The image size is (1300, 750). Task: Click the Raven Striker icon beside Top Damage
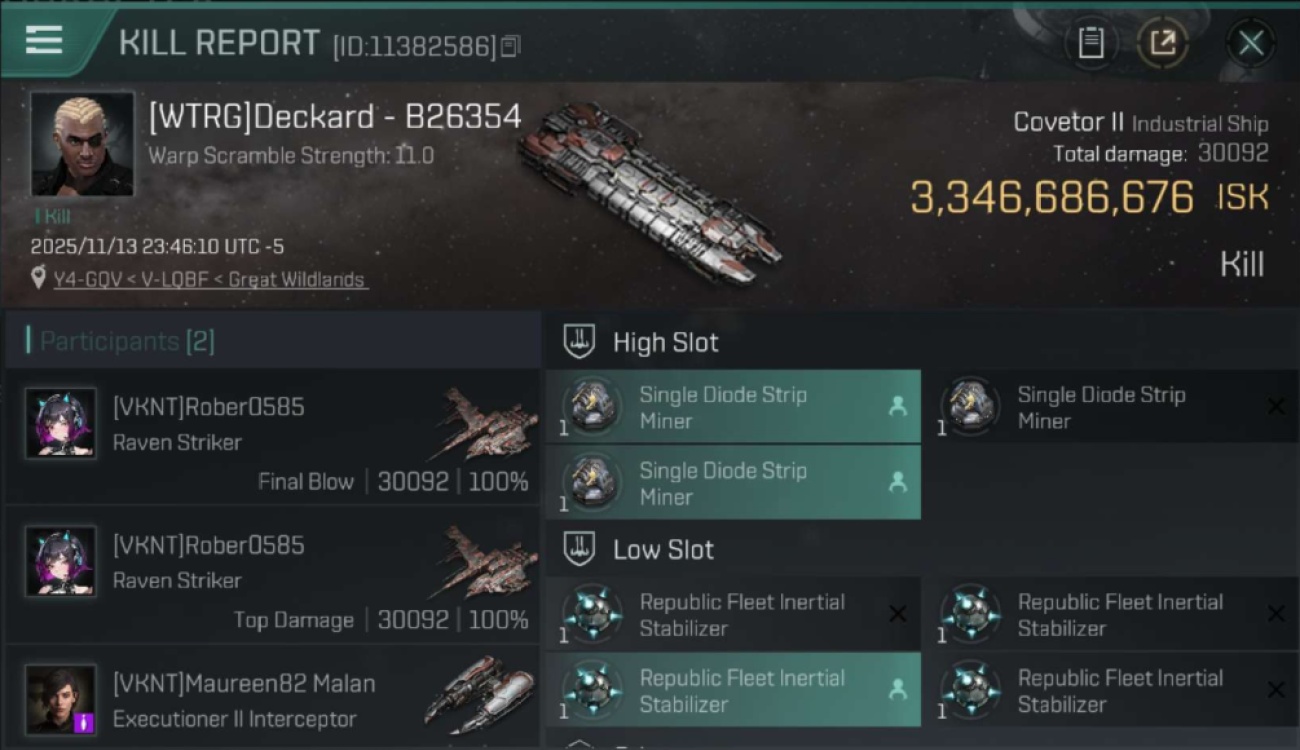(x=485, y=564)
